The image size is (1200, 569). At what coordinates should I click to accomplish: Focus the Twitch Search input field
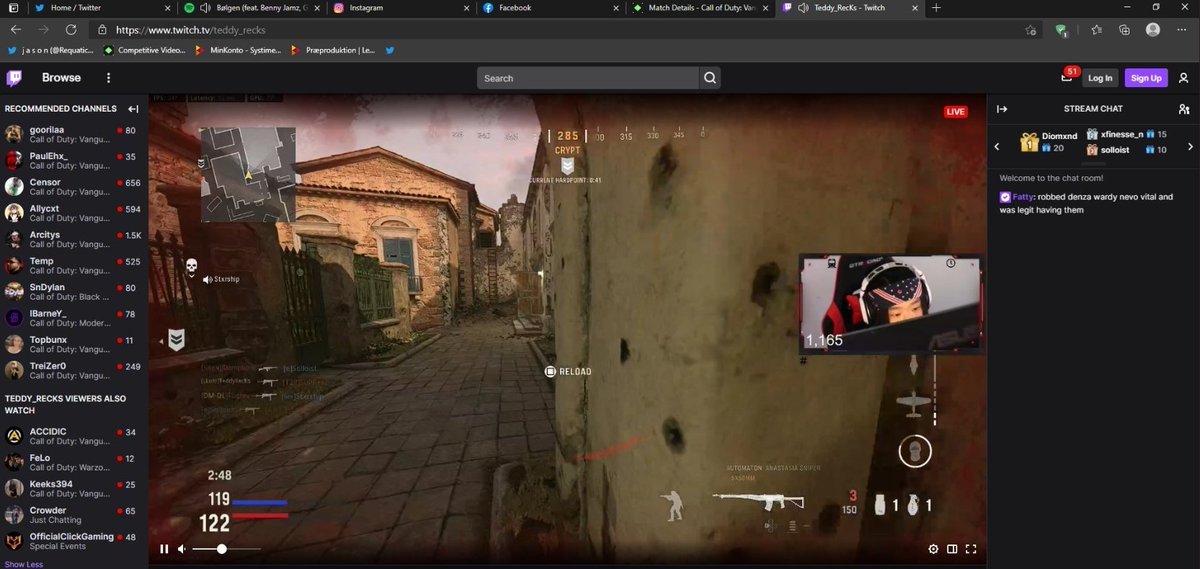pos(588,78)
